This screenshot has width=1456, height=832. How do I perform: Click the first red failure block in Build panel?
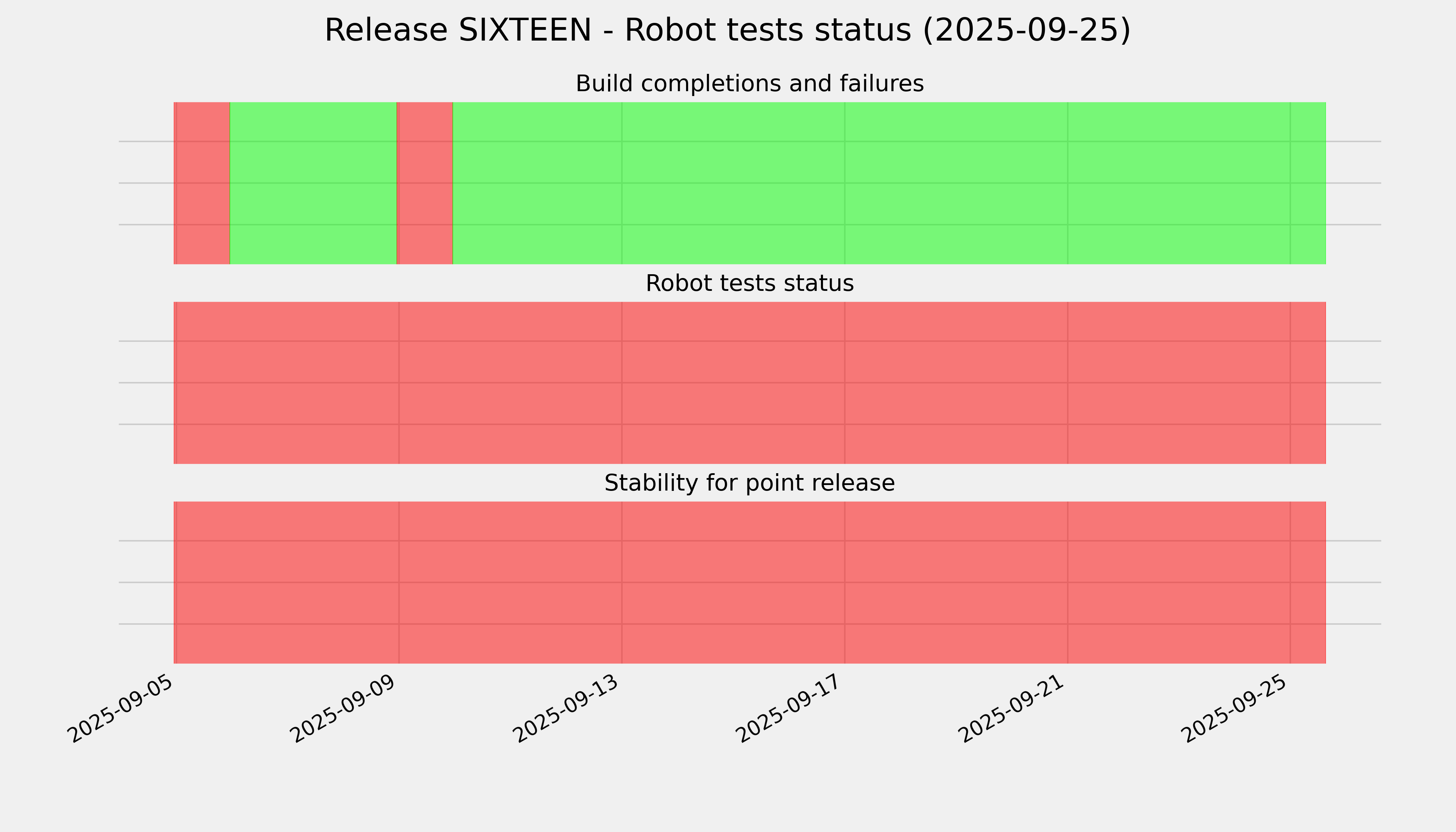click(202, 183)
